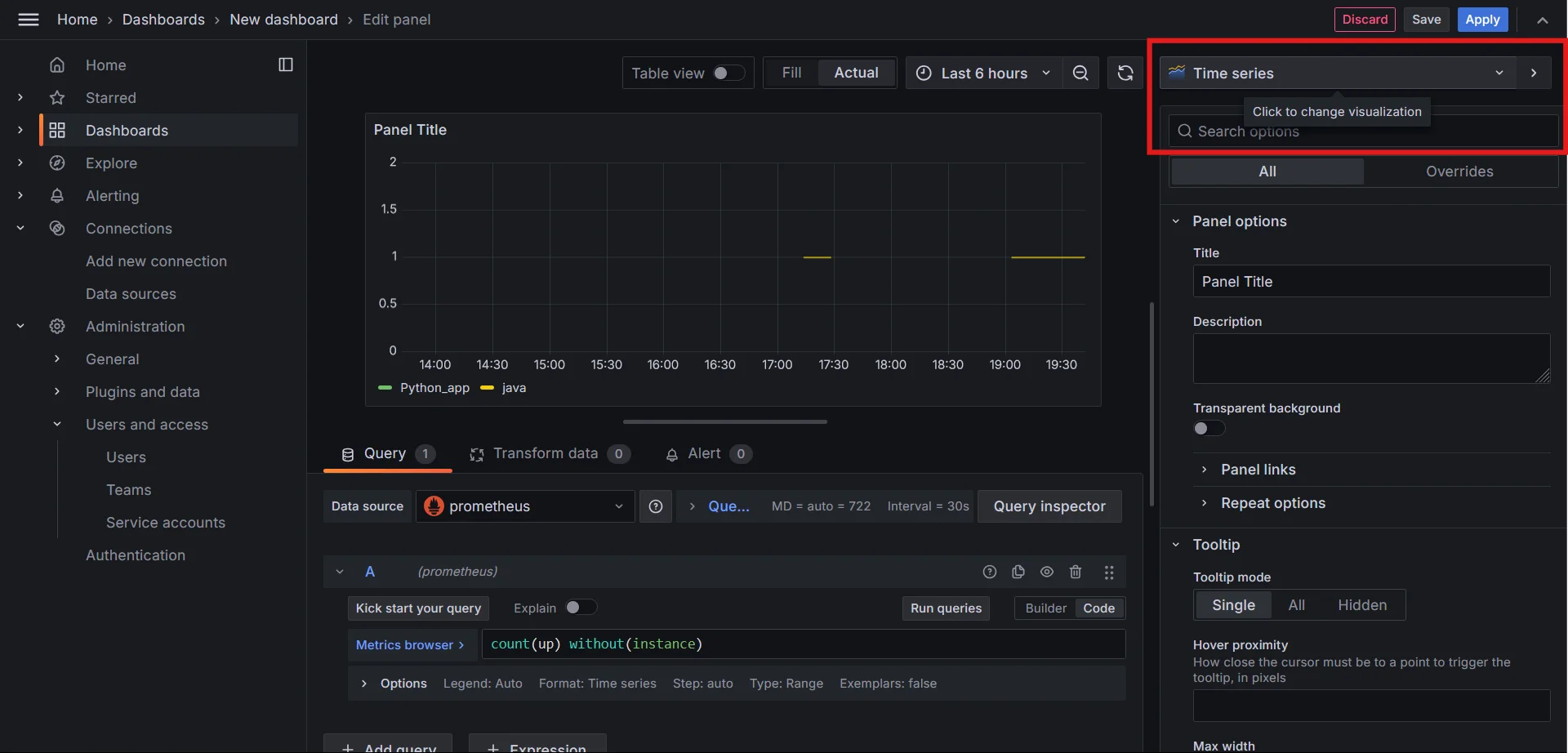Delete query A with trash icon

tap(1076, 572)
